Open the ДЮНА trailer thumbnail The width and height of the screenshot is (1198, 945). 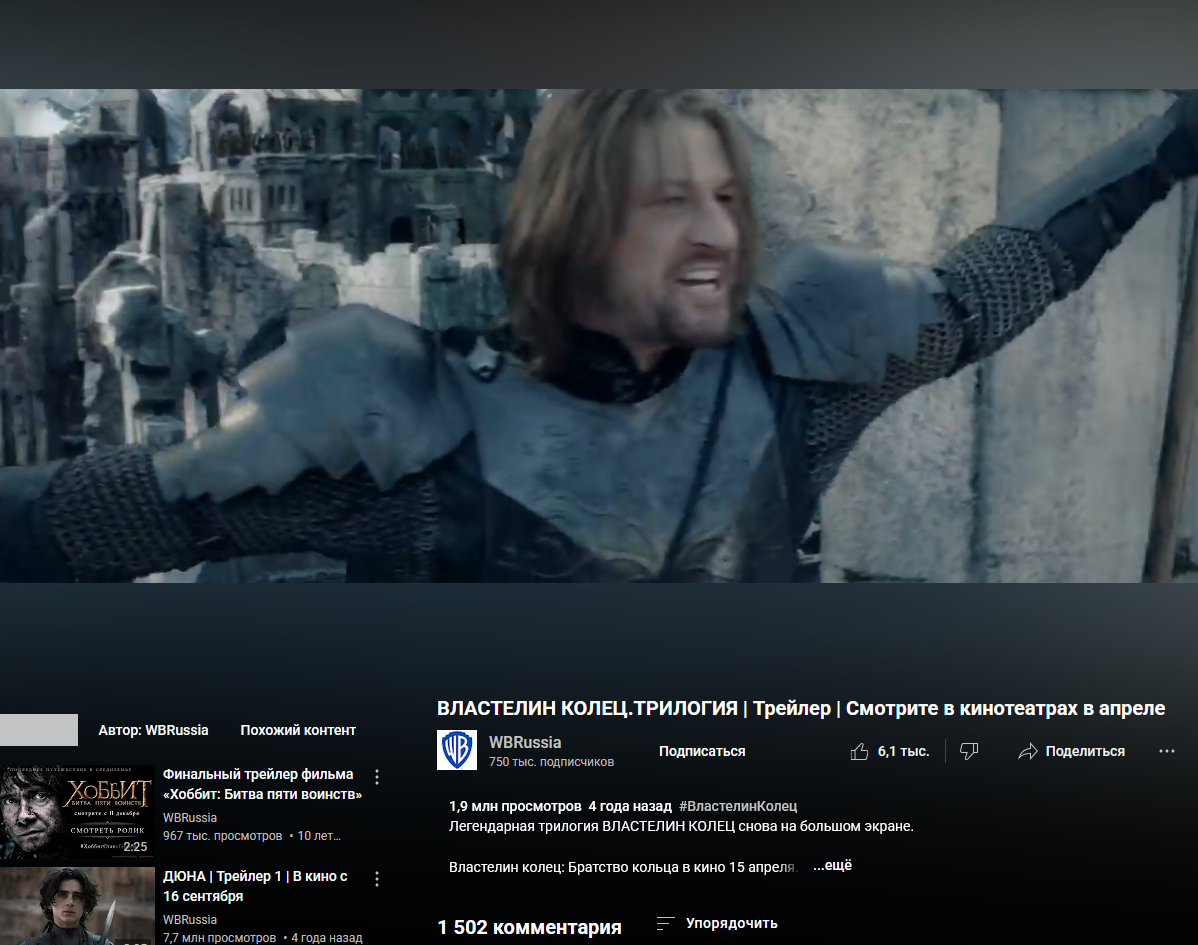click(77, 906)
